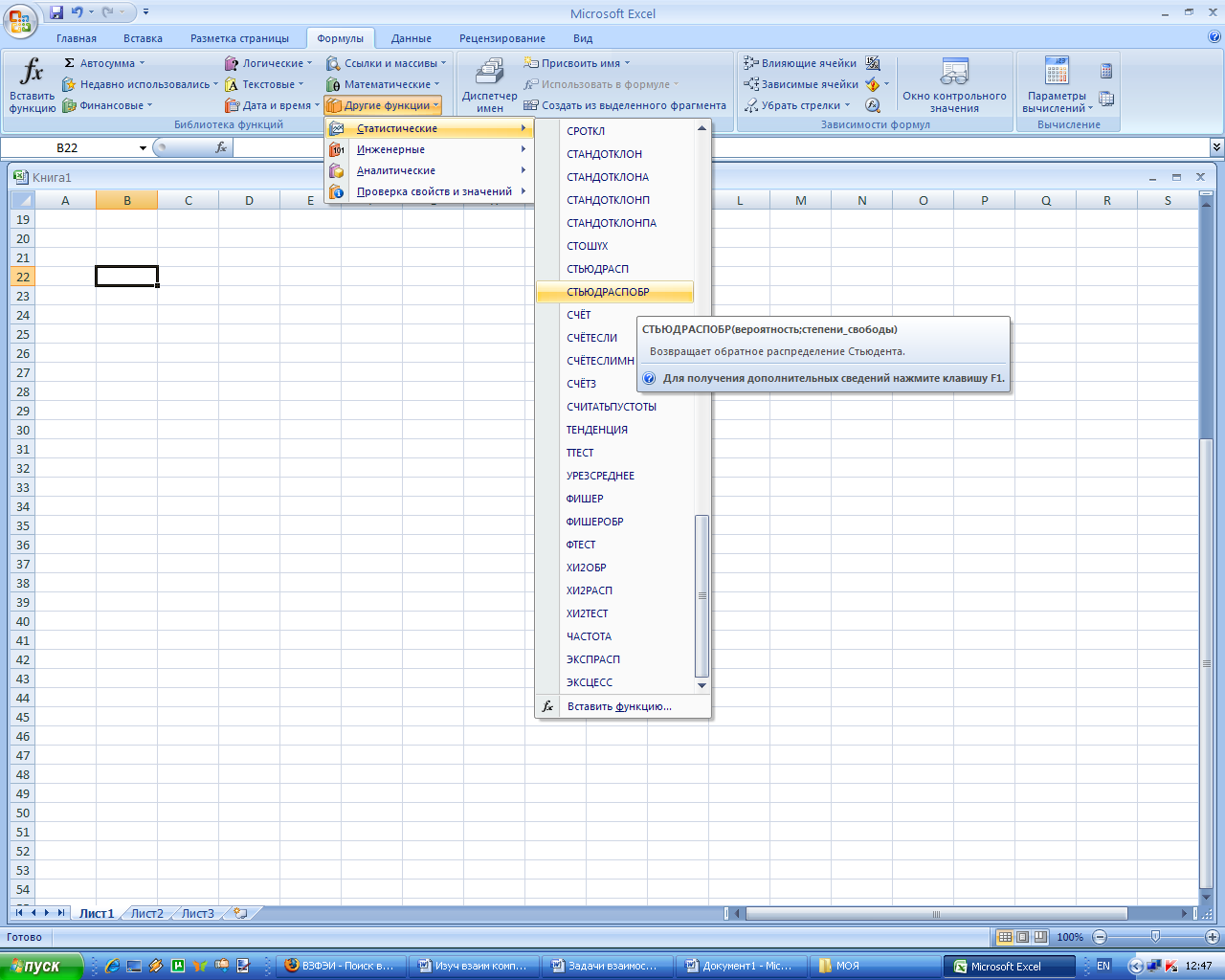Switch to Page Layout view
The image size is (1225, 980).
click(1022, 937)
